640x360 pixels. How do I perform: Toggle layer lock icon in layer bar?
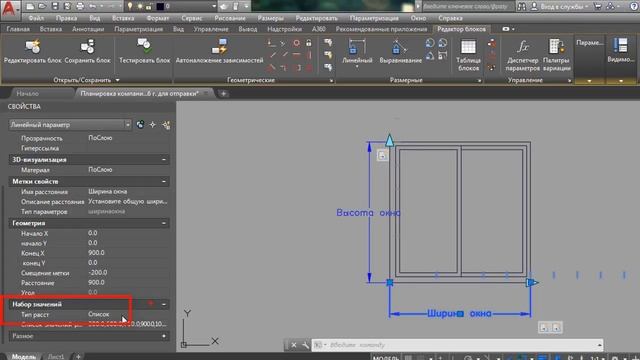click(x=149, y=6)
